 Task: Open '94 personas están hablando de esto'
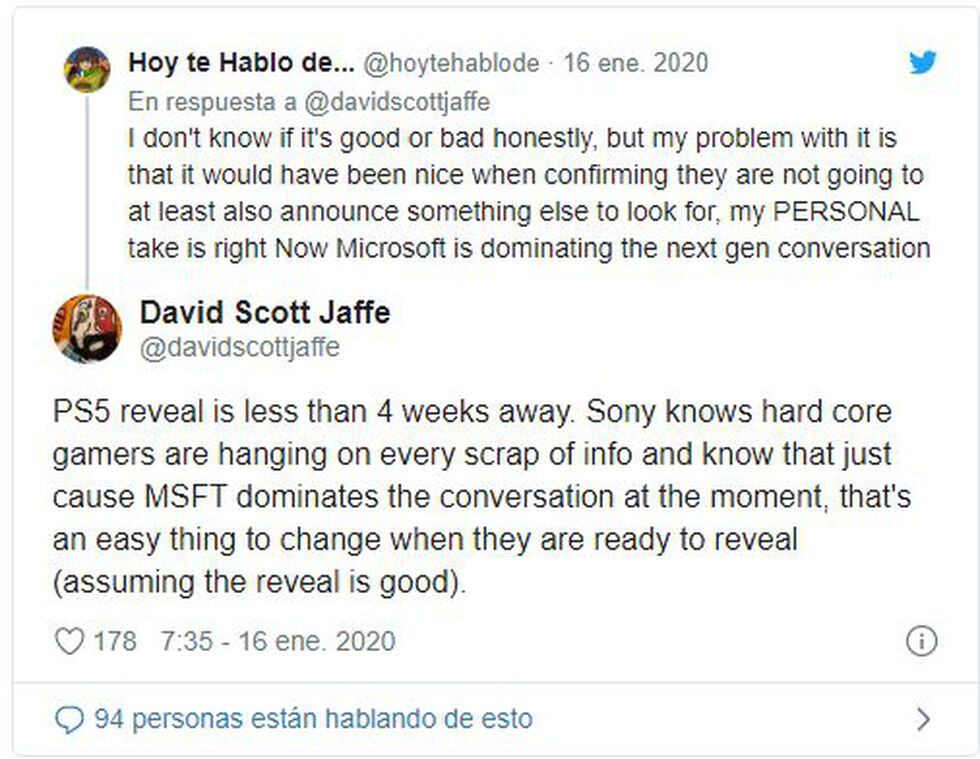tap(313, 718)
